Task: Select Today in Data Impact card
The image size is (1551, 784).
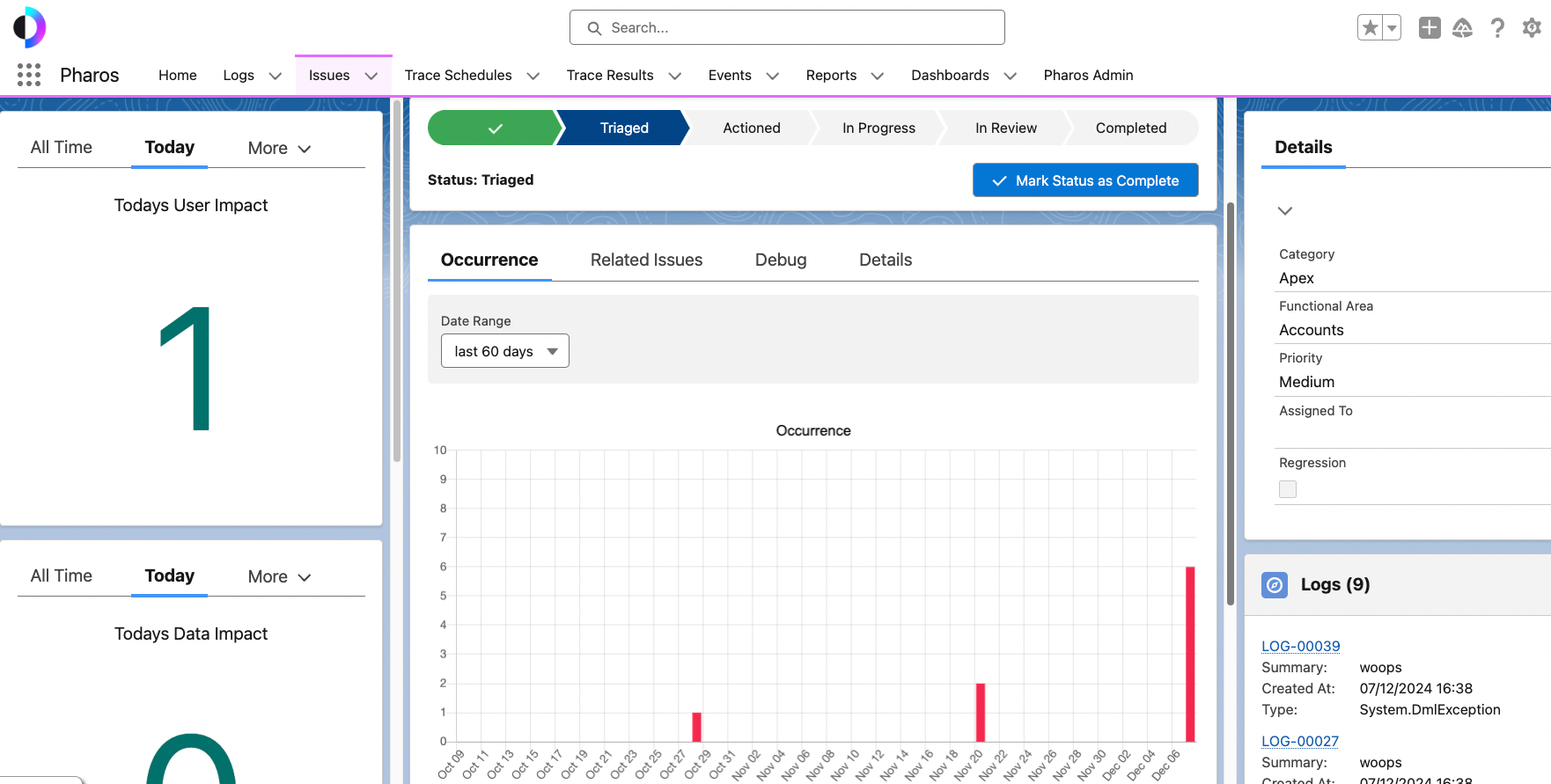Action: pos(169,576)
